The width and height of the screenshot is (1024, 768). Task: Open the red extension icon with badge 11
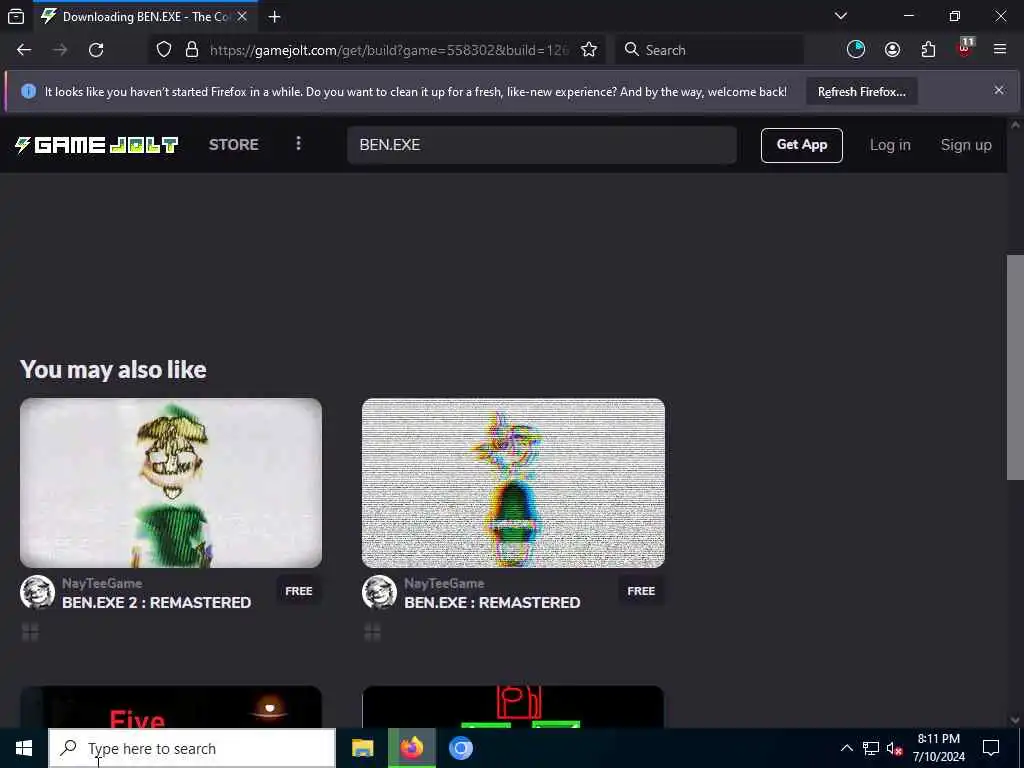pos(965,48)
